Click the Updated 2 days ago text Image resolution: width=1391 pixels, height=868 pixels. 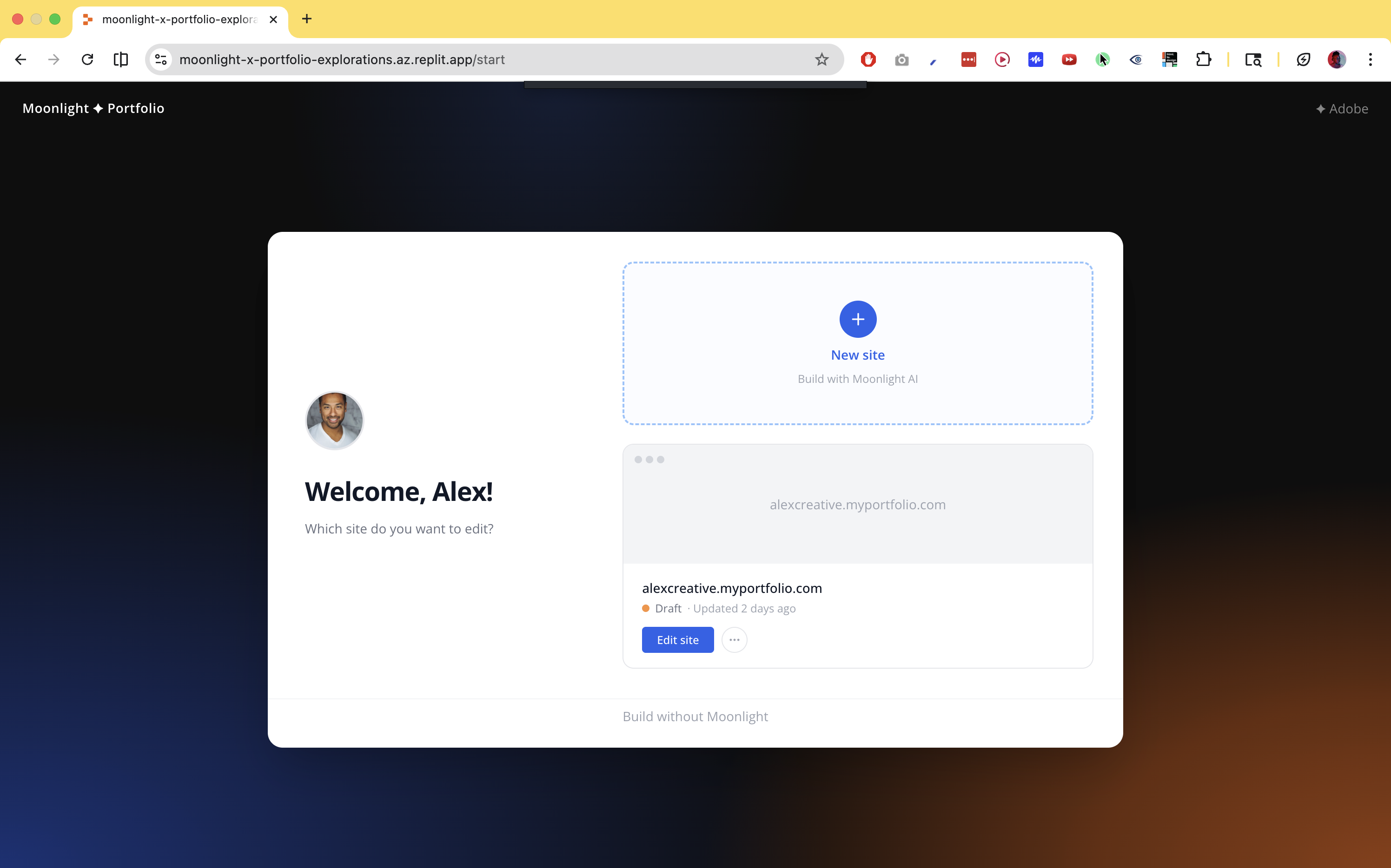[744, 609]
